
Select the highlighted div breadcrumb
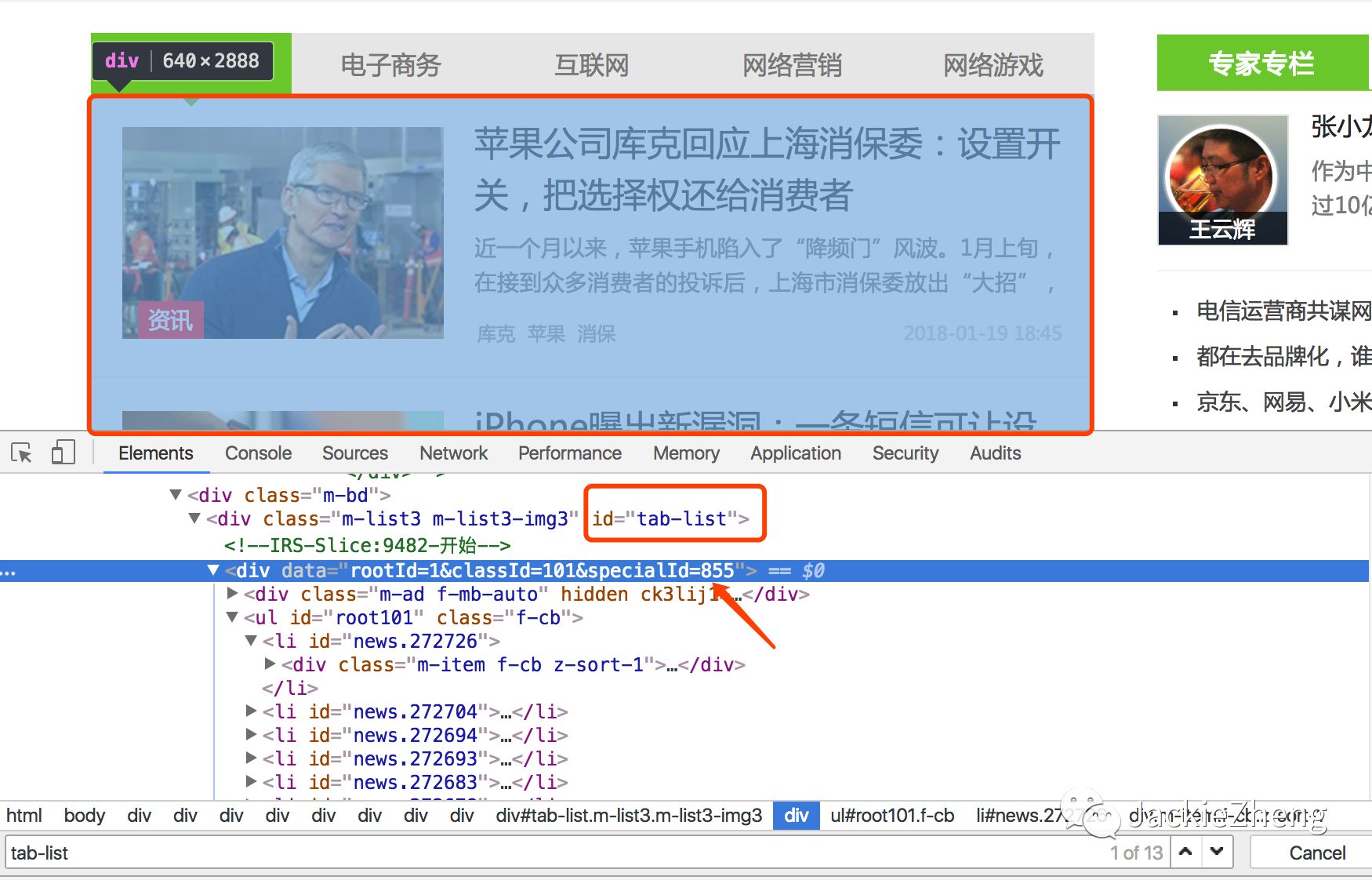(x=796, y=816)
